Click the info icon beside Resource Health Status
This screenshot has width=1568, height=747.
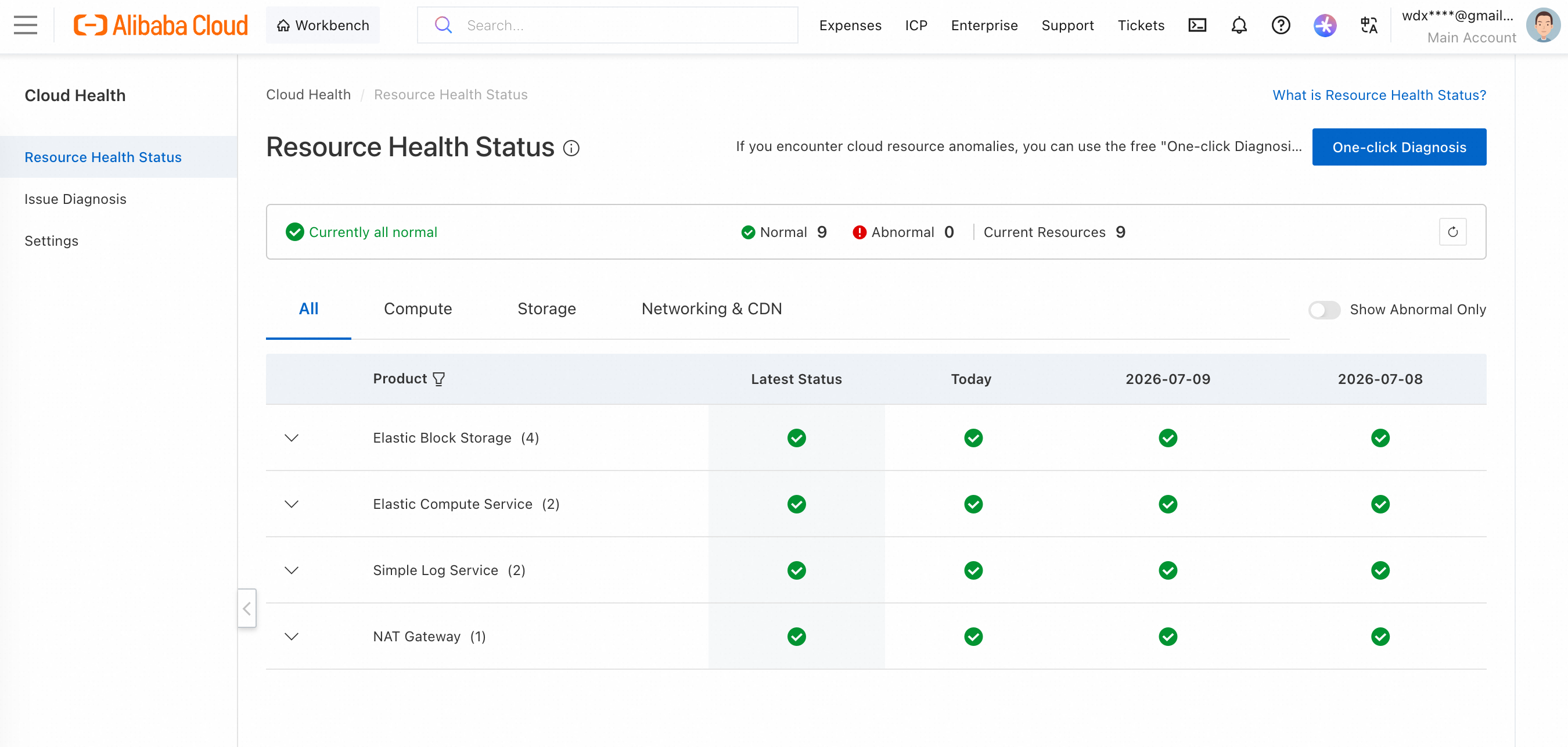tap(571, 148)
